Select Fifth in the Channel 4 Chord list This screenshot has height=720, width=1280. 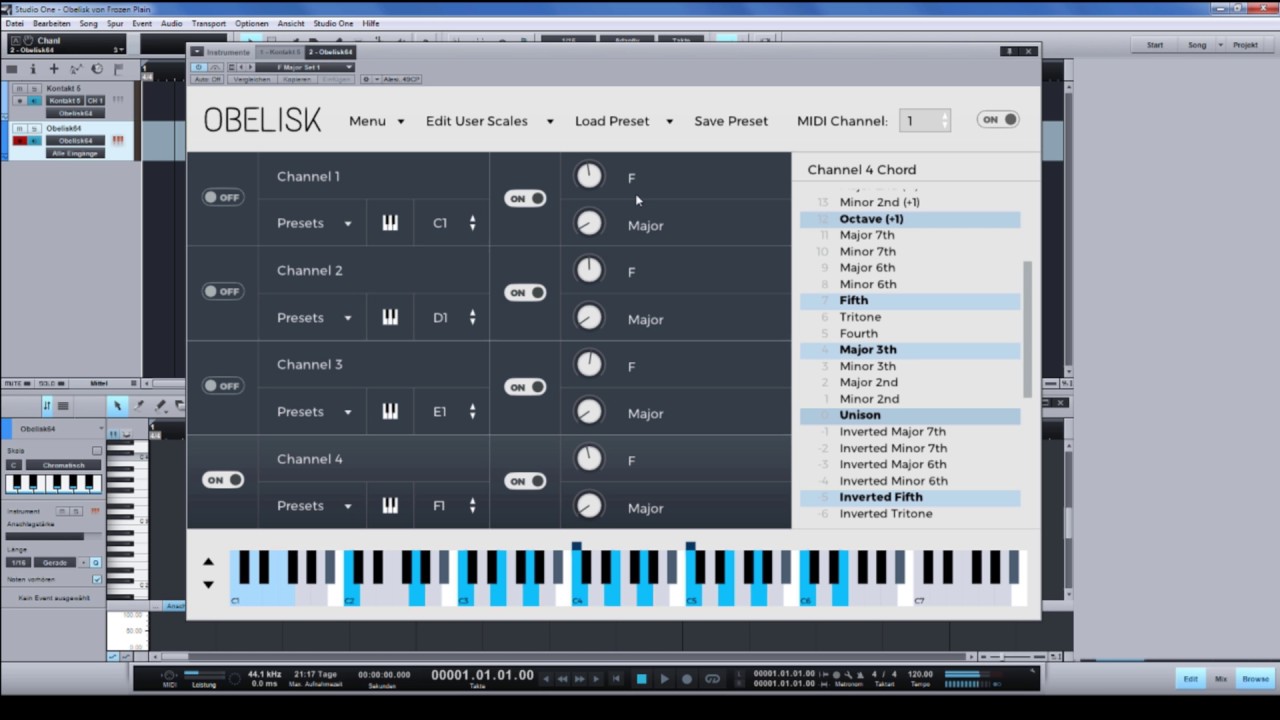[x=910, y=300]
